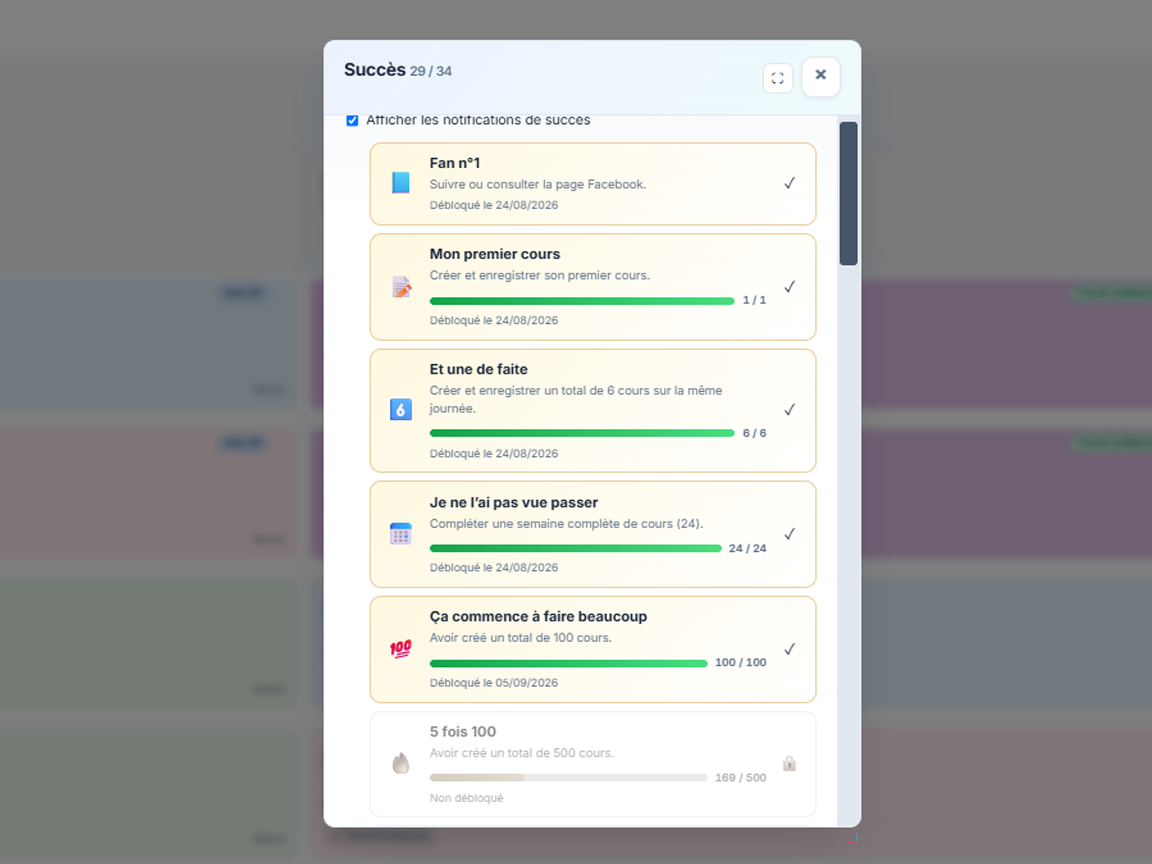Click the text Compléter une semaine complète de cours (24)
This screenshot has width=1152, height=864.
click(566, 524)
